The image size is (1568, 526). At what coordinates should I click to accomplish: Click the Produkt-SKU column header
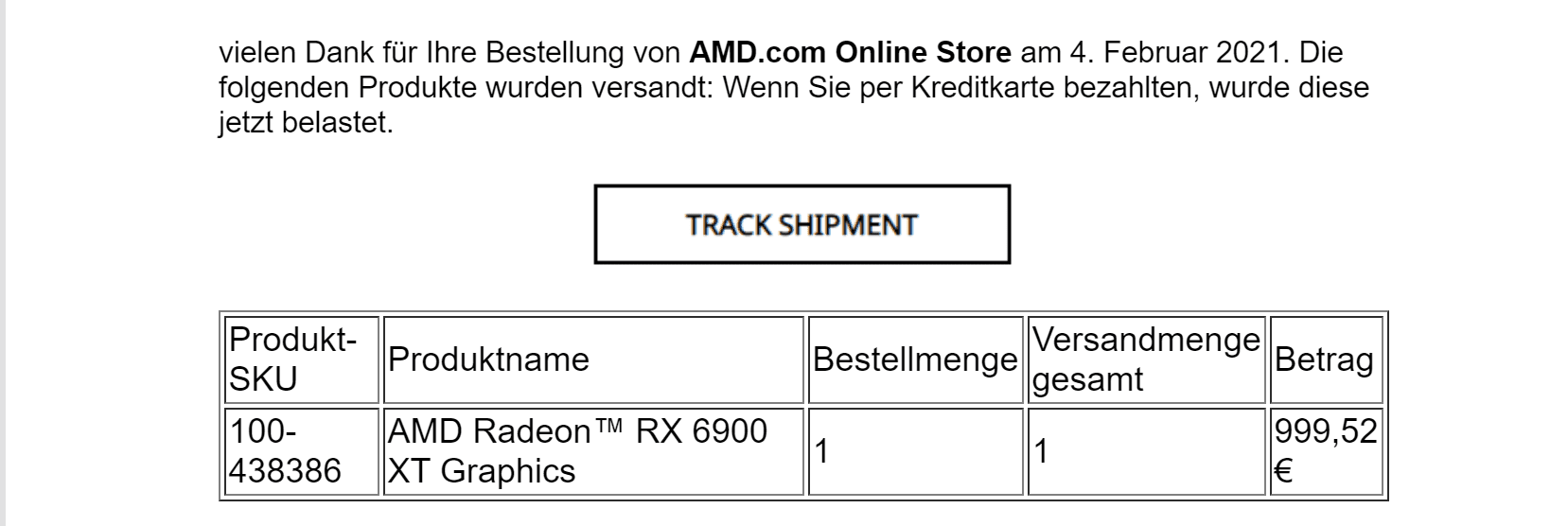302,359
